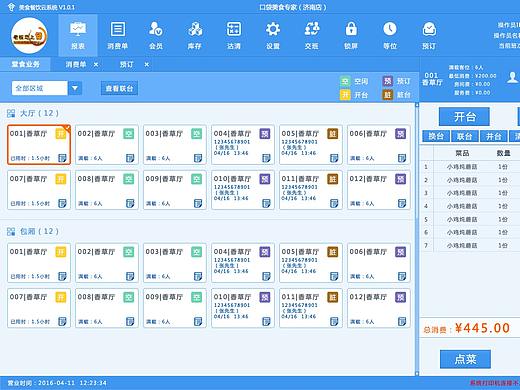Click the purple 预订 legend swatch
The width and height of the screenshot is (520, 390).
point(387,81)
